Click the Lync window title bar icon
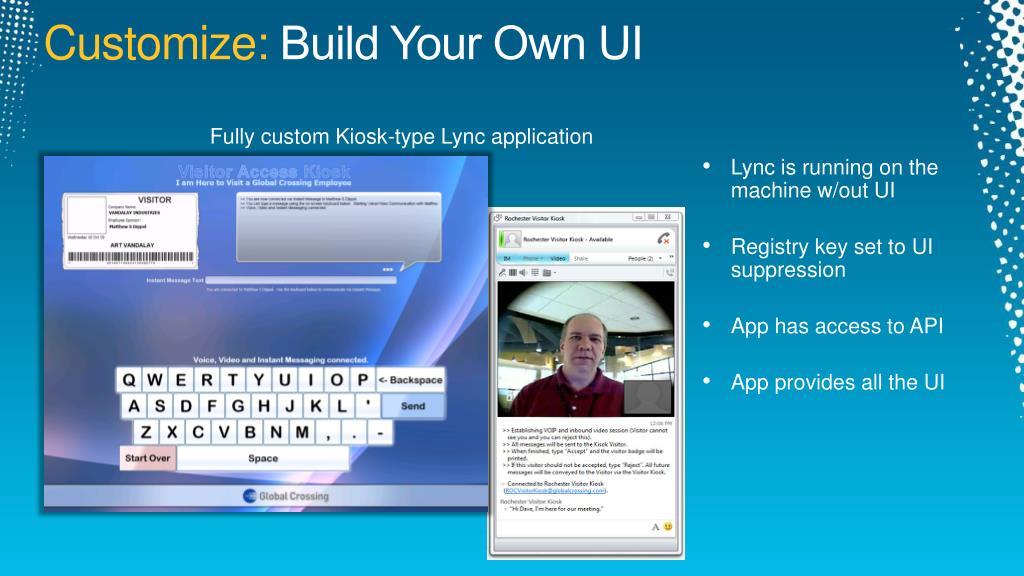This screenshot has height=576, width=1024. pyautogui.click(x=498, y=218)
